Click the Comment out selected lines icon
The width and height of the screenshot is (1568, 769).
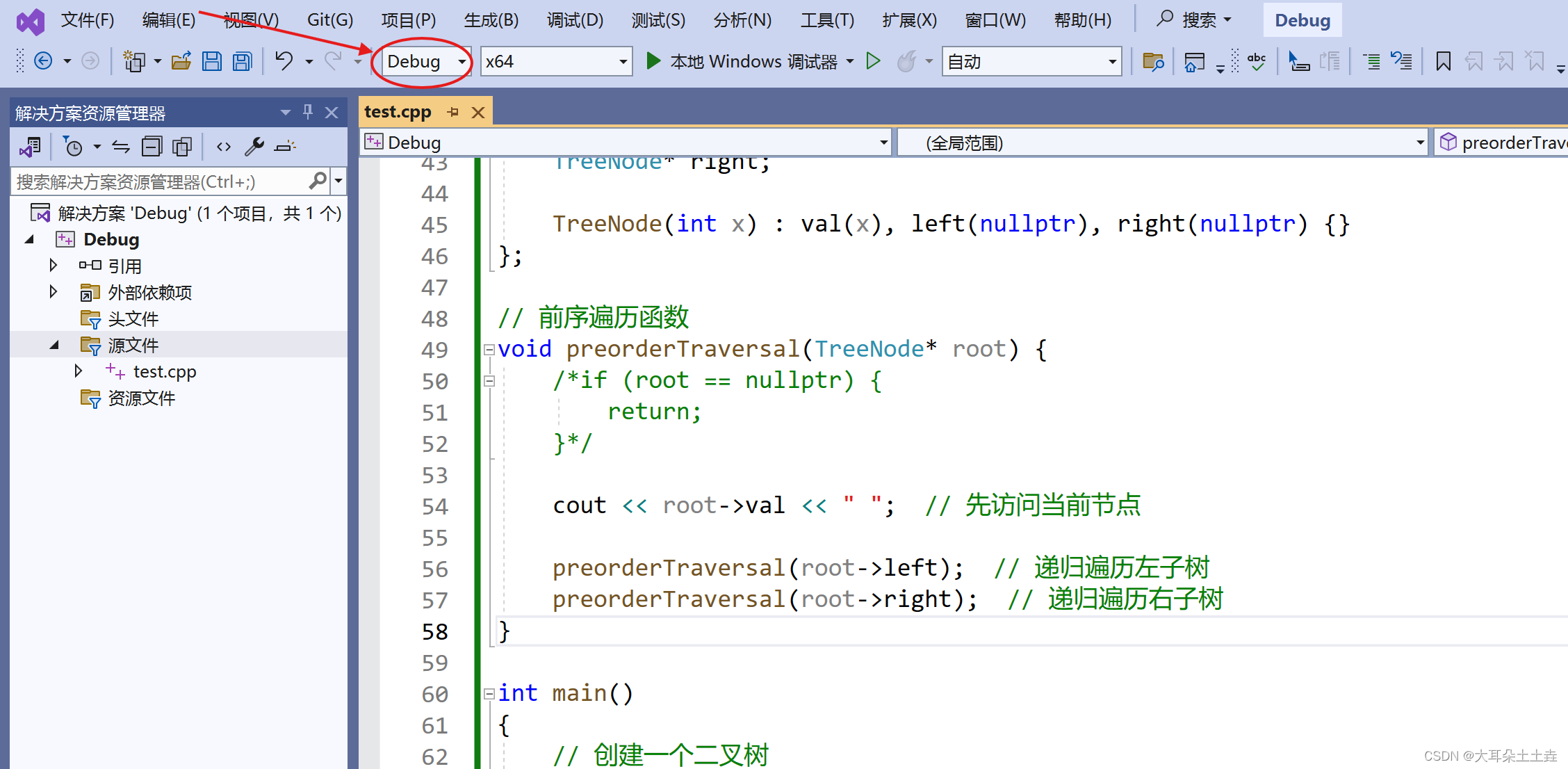tap(1371, 61)
